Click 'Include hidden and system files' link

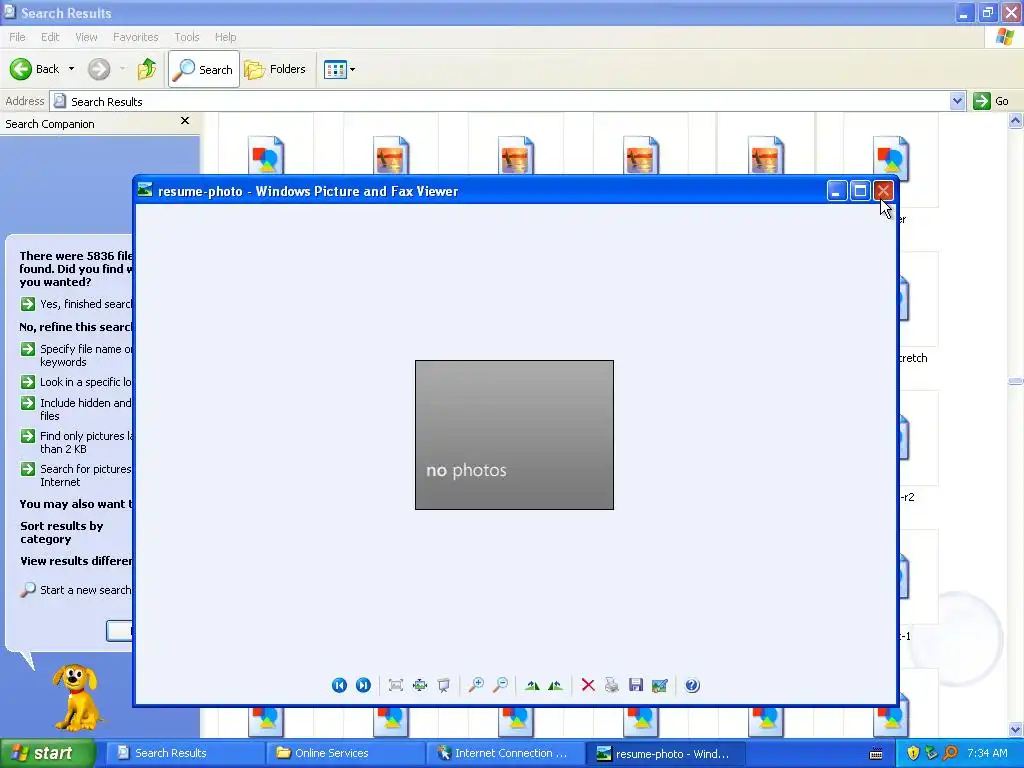tap(76, 409)
